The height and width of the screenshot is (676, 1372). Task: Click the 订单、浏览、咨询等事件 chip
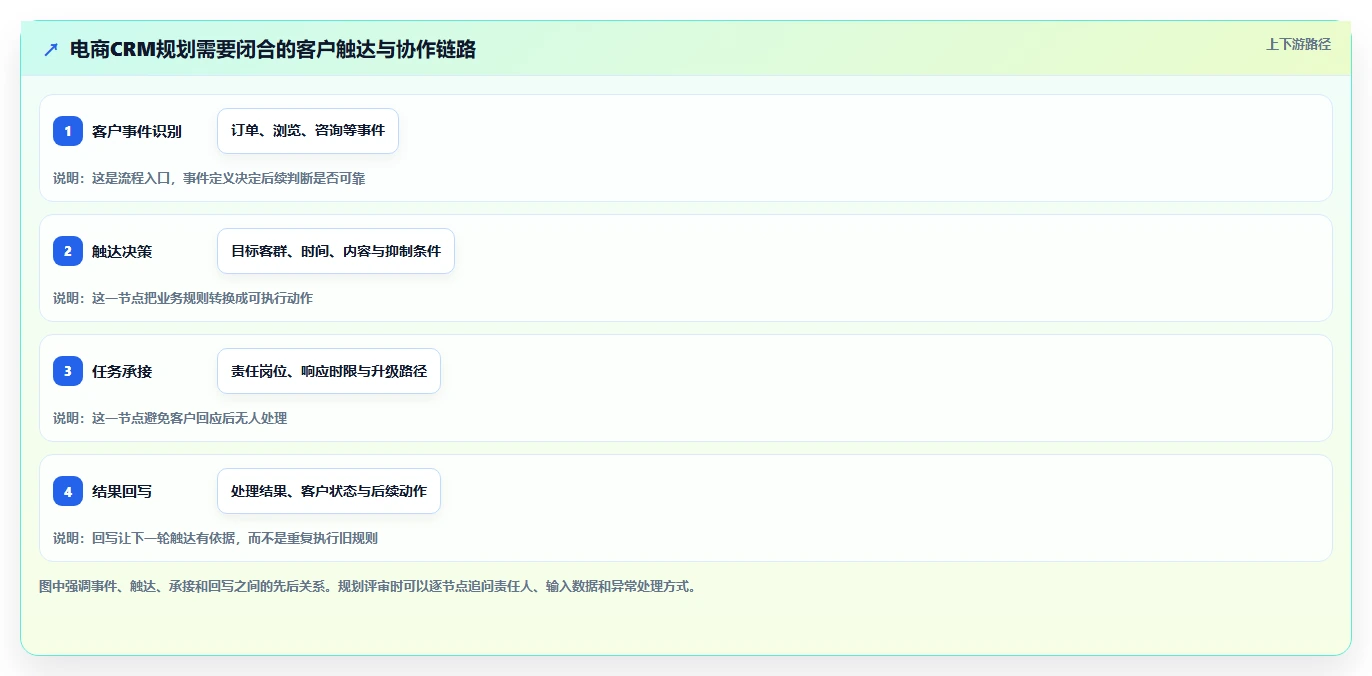308,131
